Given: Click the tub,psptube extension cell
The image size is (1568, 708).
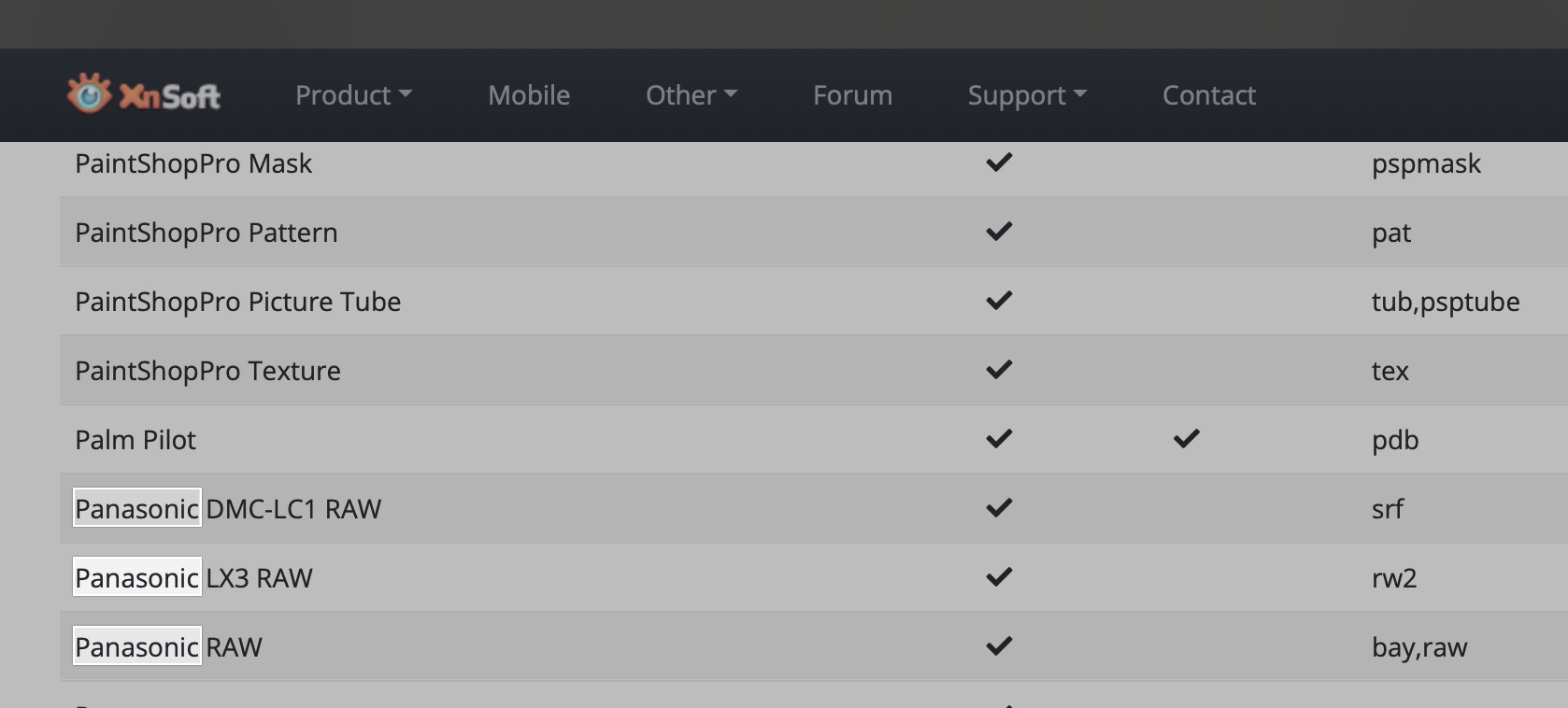Looking at the screenshot, I should click(1445, 302).
